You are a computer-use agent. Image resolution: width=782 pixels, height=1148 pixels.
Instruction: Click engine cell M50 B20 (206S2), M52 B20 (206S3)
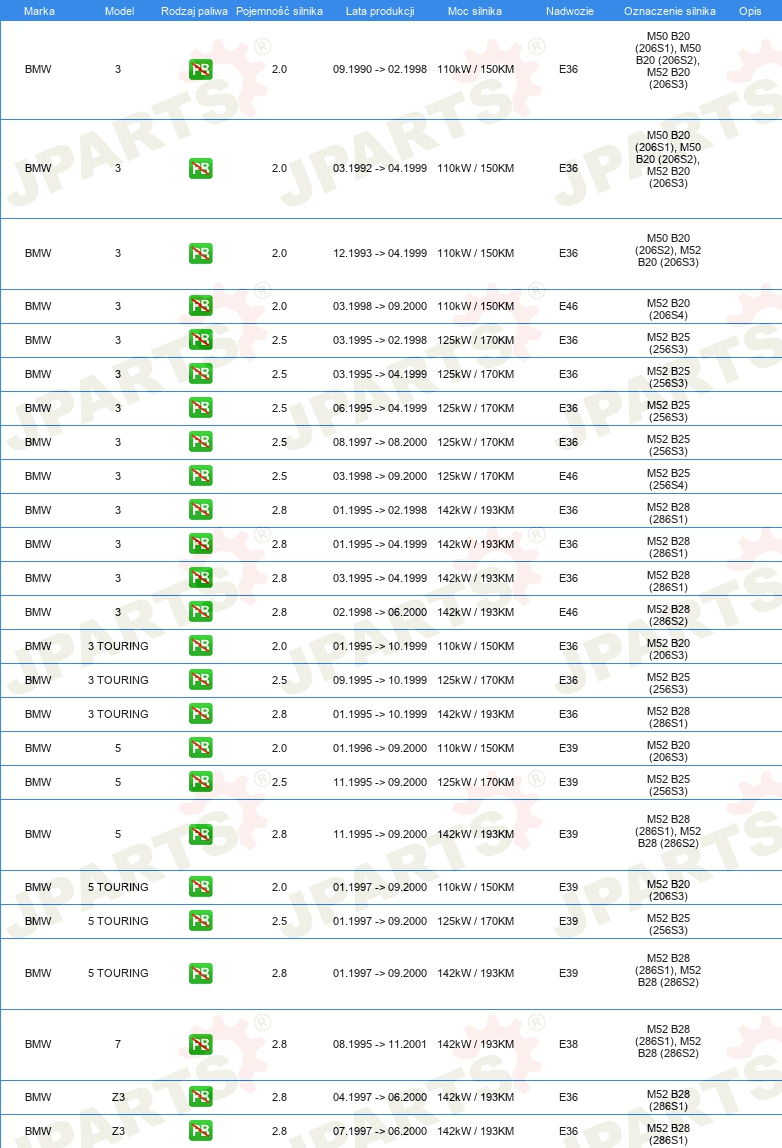click(x=669, y=250)
